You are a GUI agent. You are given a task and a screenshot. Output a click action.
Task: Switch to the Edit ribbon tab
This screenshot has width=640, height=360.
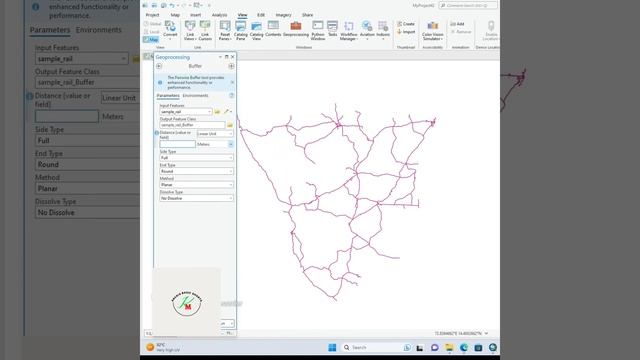tap(261, 15)
